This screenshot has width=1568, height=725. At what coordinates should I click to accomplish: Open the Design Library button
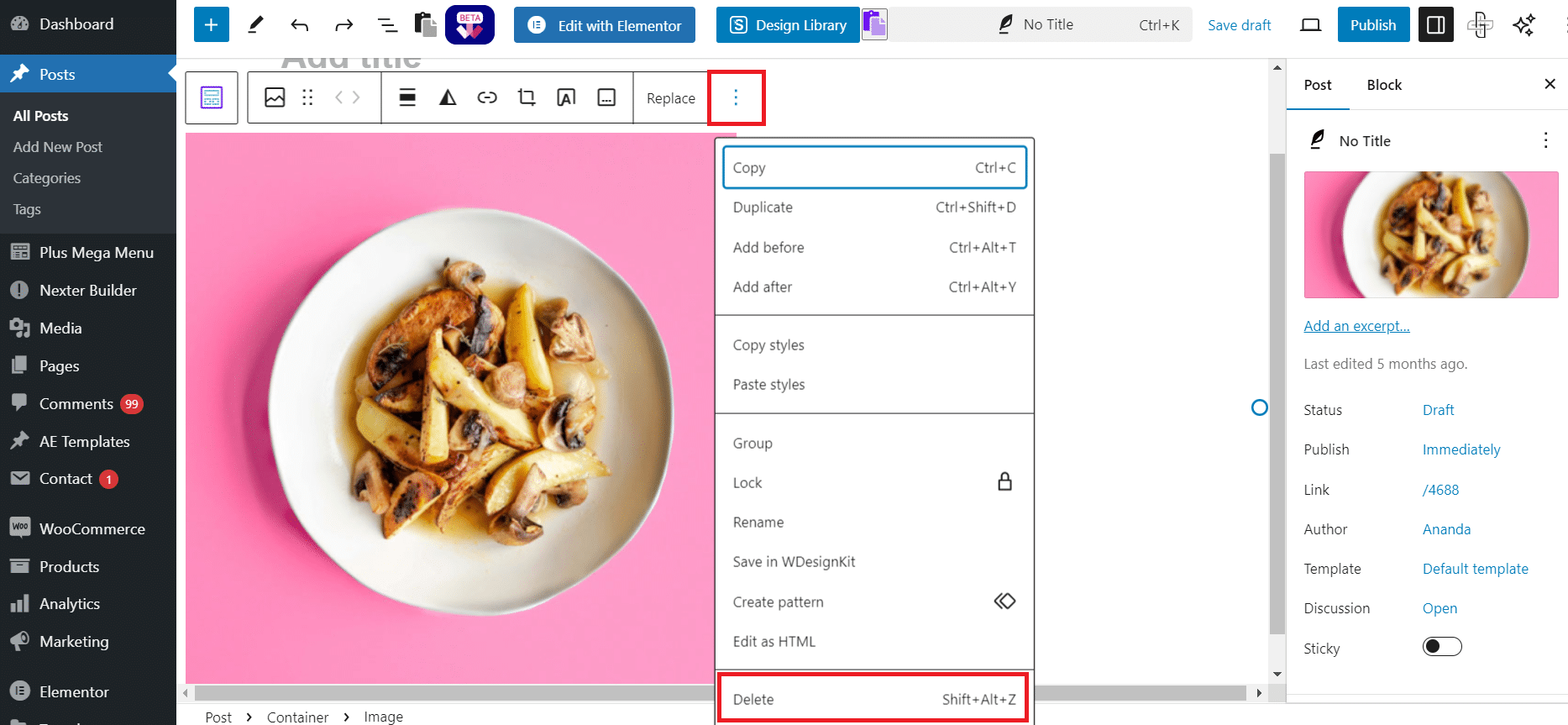click(x=788, y=25)
